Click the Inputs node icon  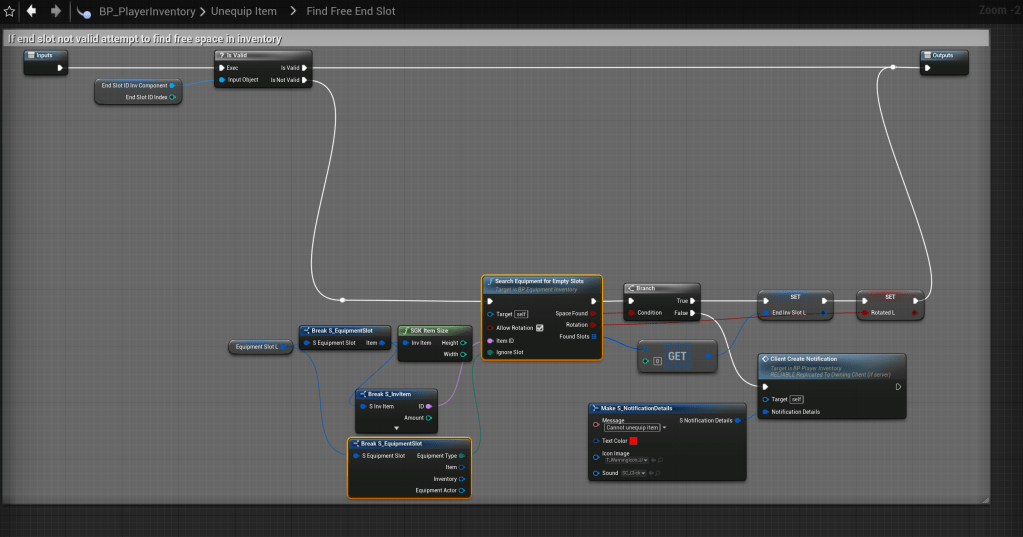(31, 55)
